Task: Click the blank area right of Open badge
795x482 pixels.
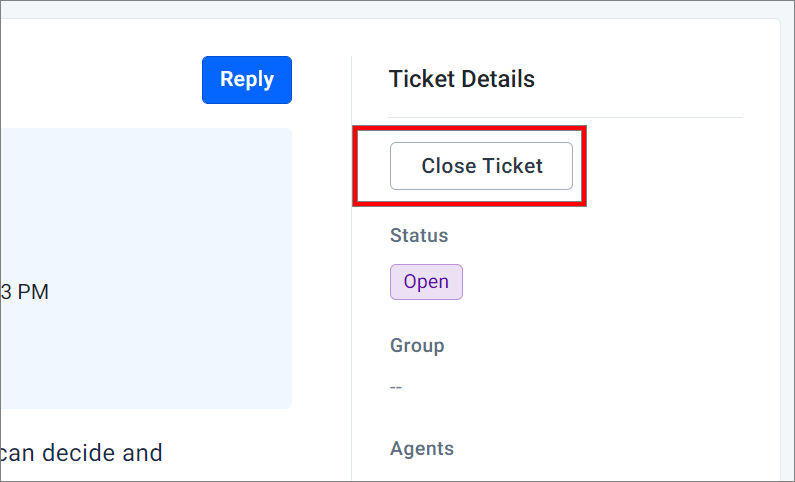Action: [x=600, y=282]
